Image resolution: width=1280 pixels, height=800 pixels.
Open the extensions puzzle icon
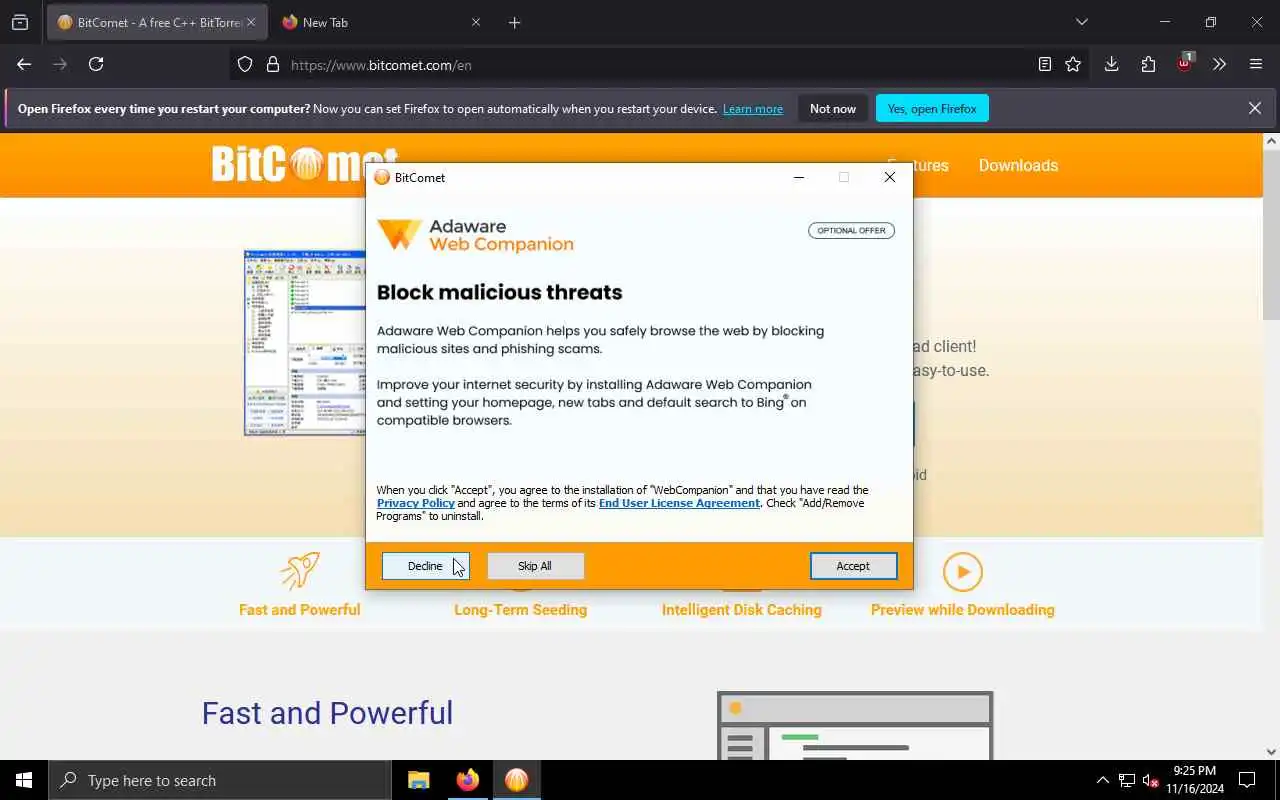(x=1148, y=64)
